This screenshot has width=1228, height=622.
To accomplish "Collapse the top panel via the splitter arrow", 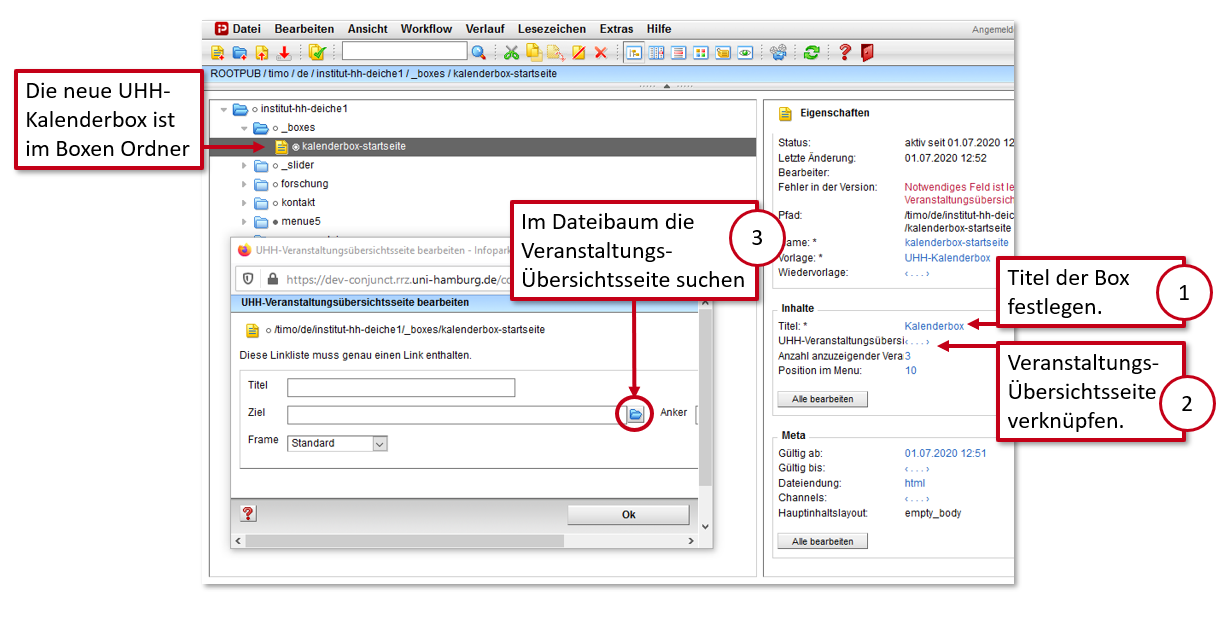I will pyautogui.click(x=667, y=86).
